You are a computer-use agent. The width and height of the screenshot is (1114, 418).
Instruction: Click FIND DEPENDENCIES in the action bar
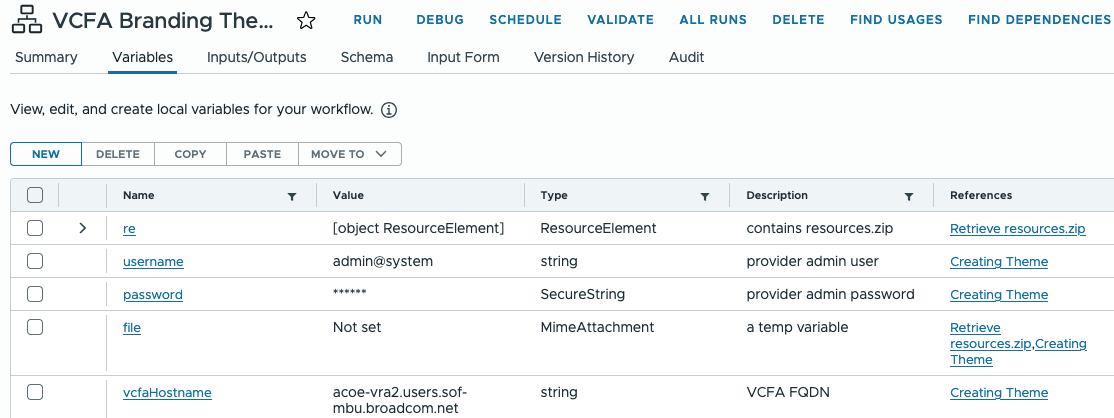[1039, 20]
